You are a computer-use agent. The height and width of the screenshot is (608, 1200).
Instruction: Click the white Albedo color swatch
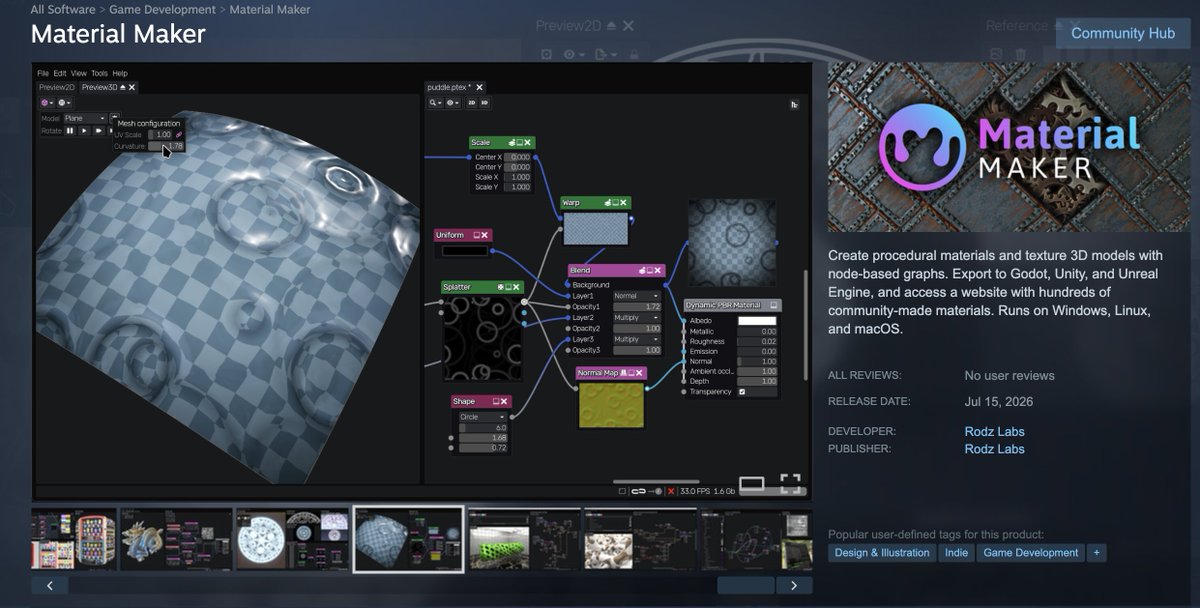click(x=757, y=320)
